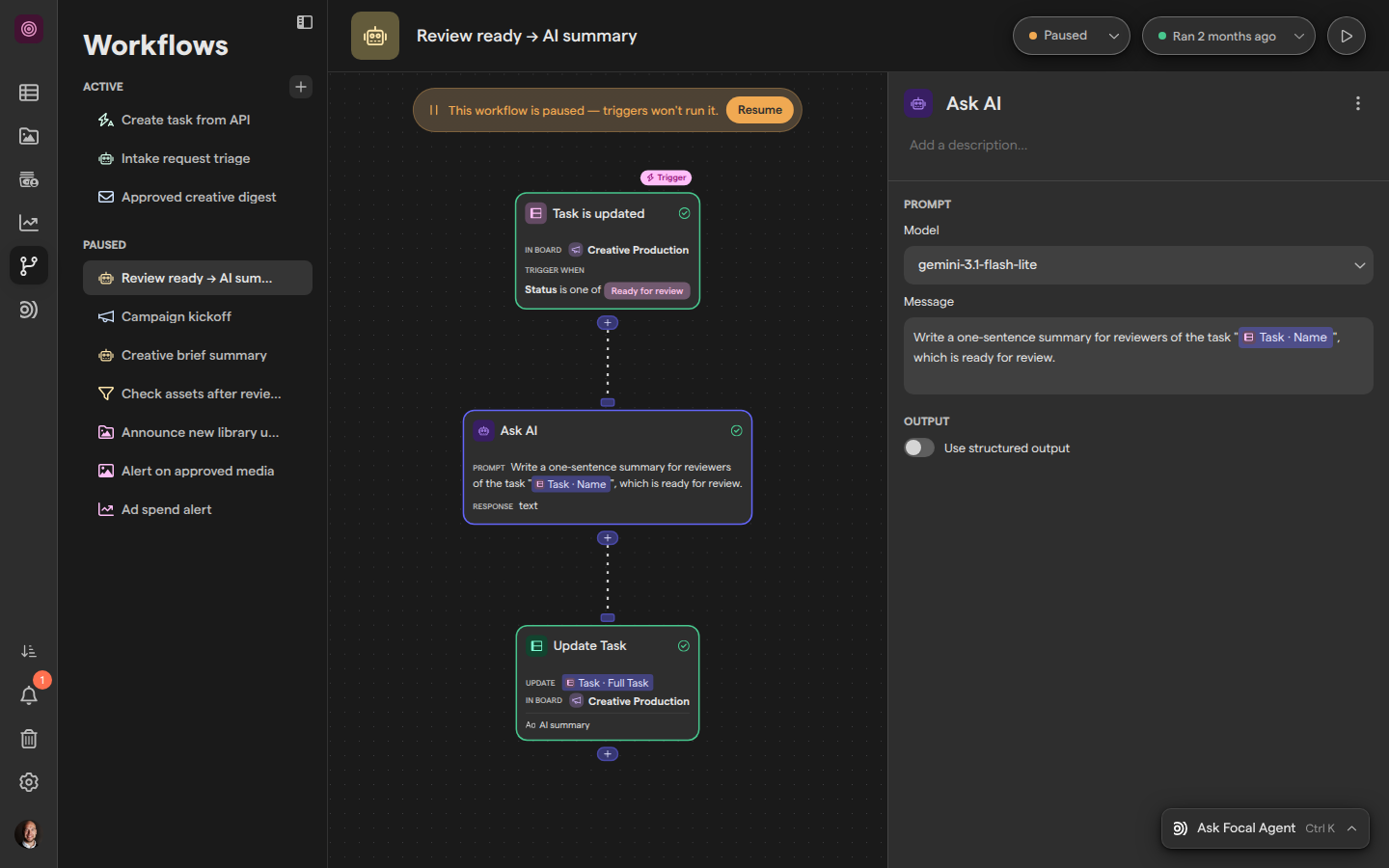The height and width of the screenshot is (868, 1389).
Task: Click the app logo icon
Action: coord(29,29)
